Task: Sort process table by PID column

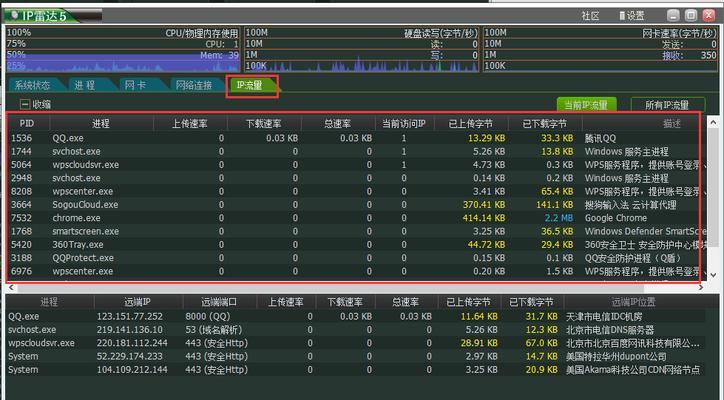Action: tap(27, 123)
